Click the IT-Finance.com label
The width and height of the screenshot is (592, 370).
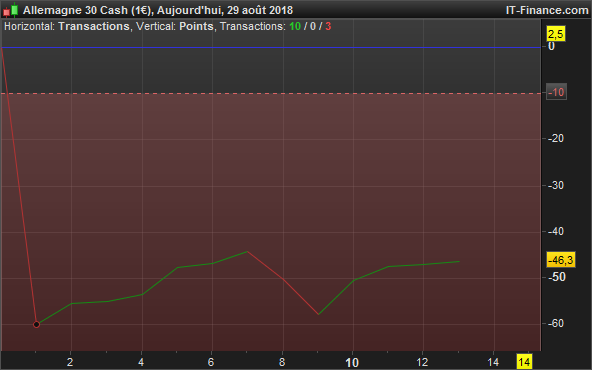coord(547,10)
